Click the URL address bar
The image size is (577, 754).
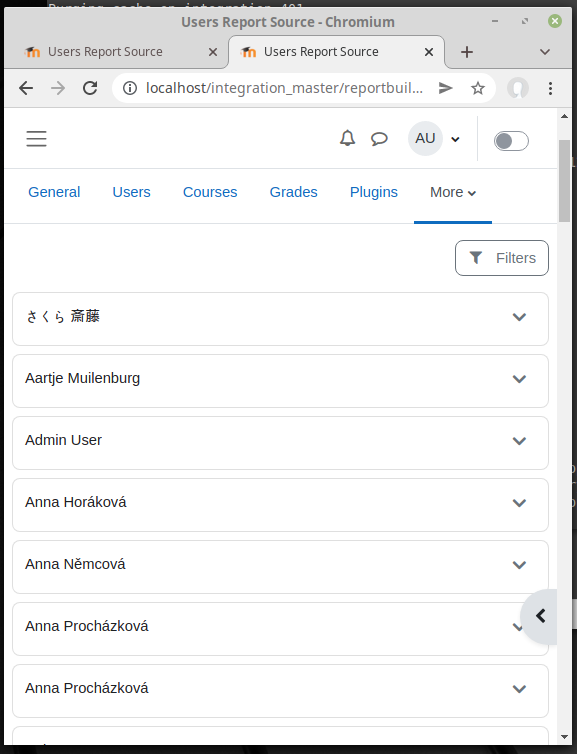pos(284,88)
